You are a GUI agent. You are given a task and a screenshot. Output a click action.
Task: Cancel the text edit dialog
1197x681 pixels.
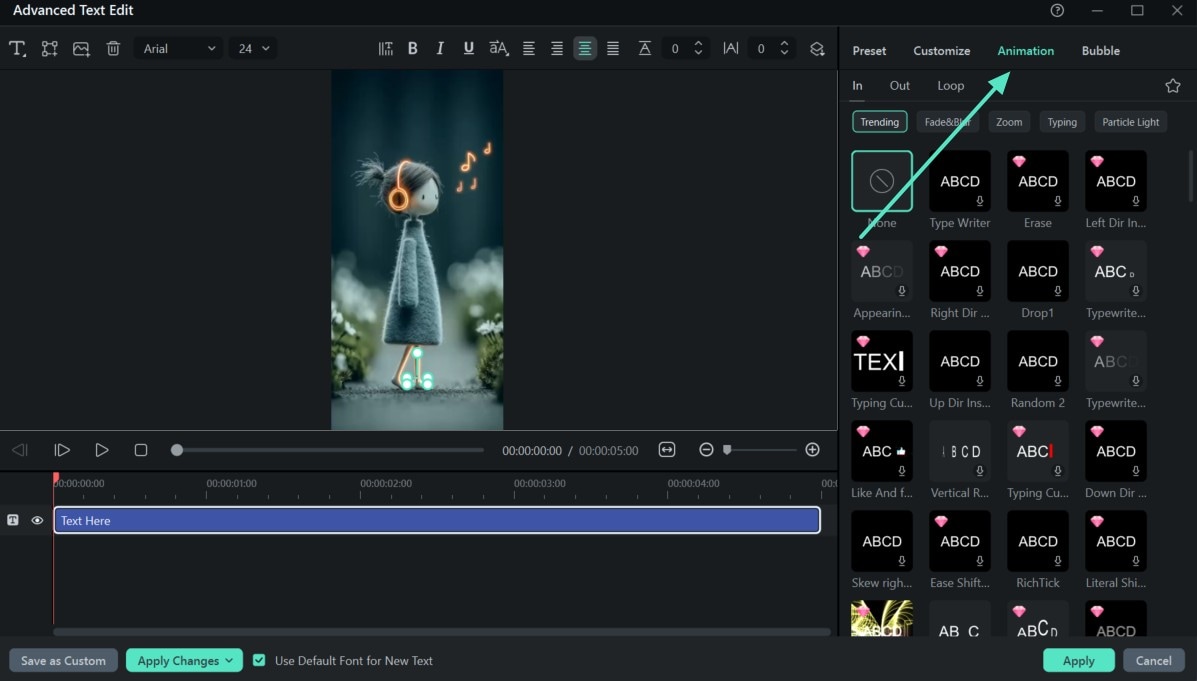coord(1153,660)
